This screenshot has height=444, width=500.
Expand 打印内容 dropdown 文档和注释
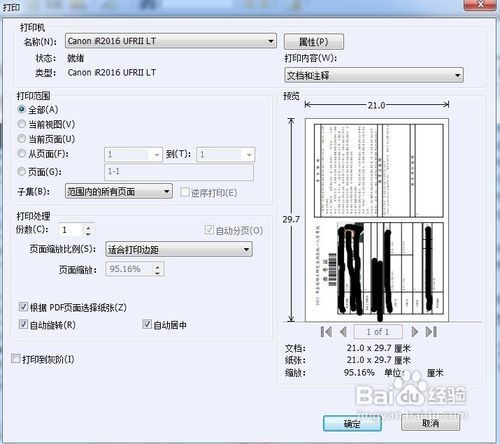point(374,75)
